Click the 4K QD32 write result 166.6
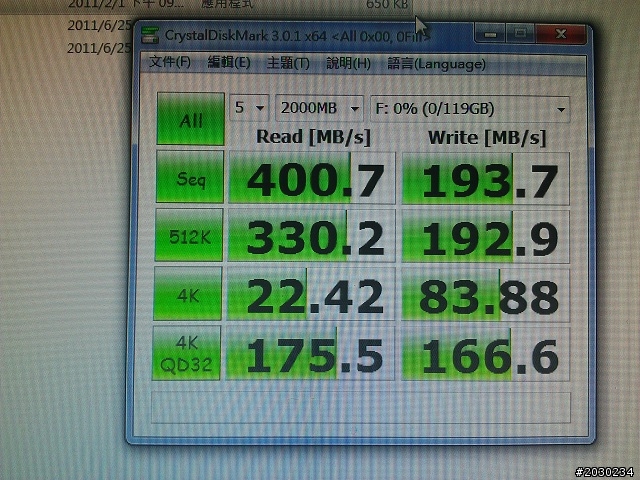The image size is (640, 480). [486, 354]
